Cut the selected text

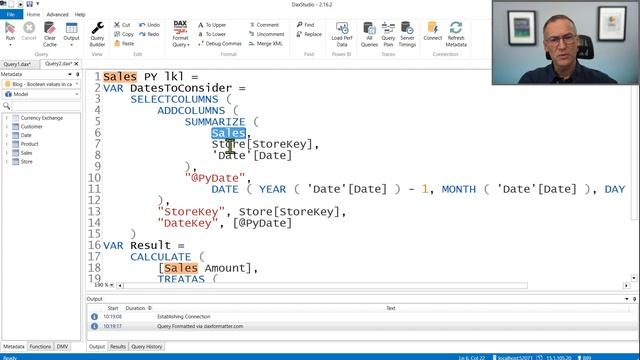[x=122, y=25]
